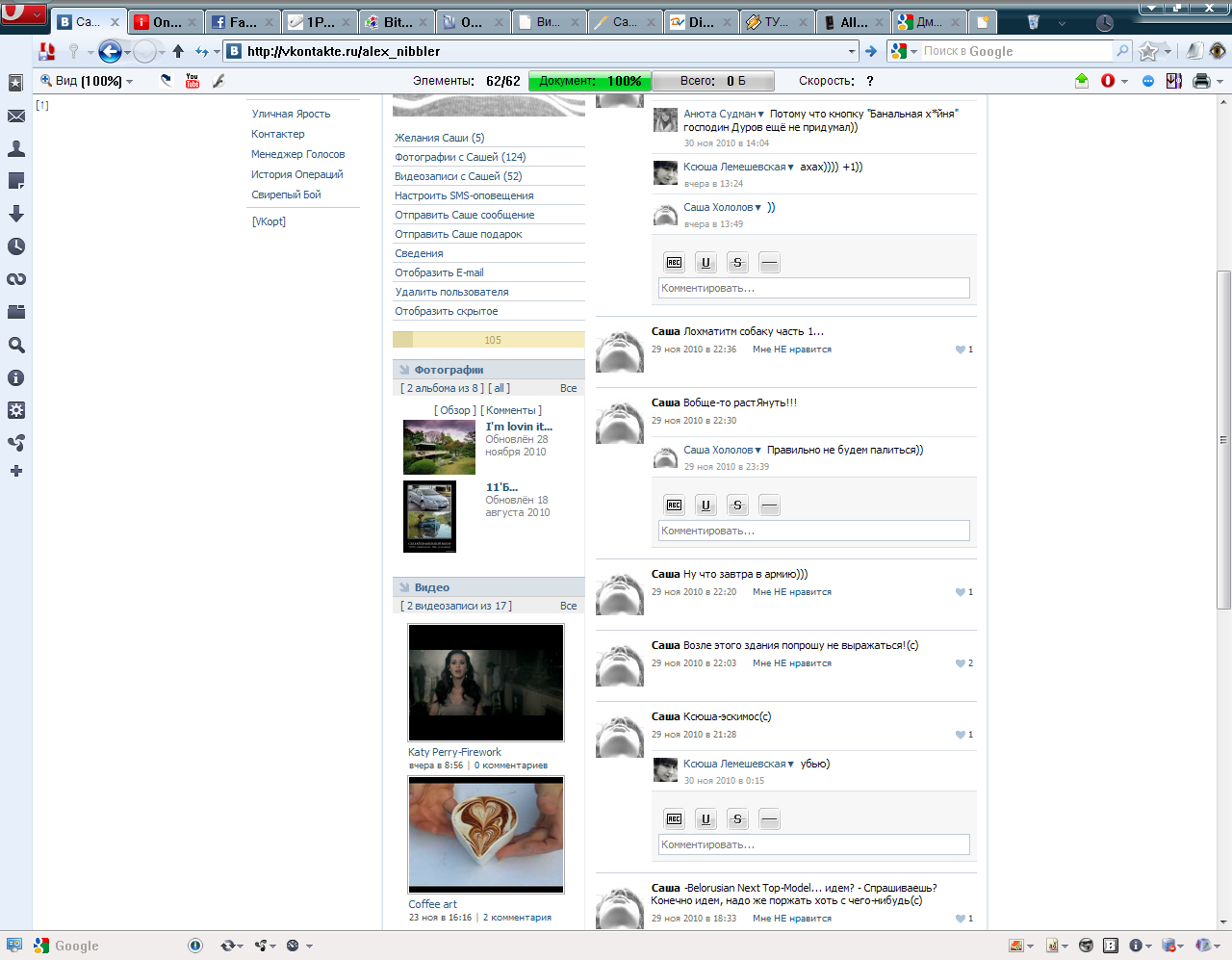The height and width of the screenshot is (960, 1232).
Task: Open the Google search engine dropdown
Action: 914,51
